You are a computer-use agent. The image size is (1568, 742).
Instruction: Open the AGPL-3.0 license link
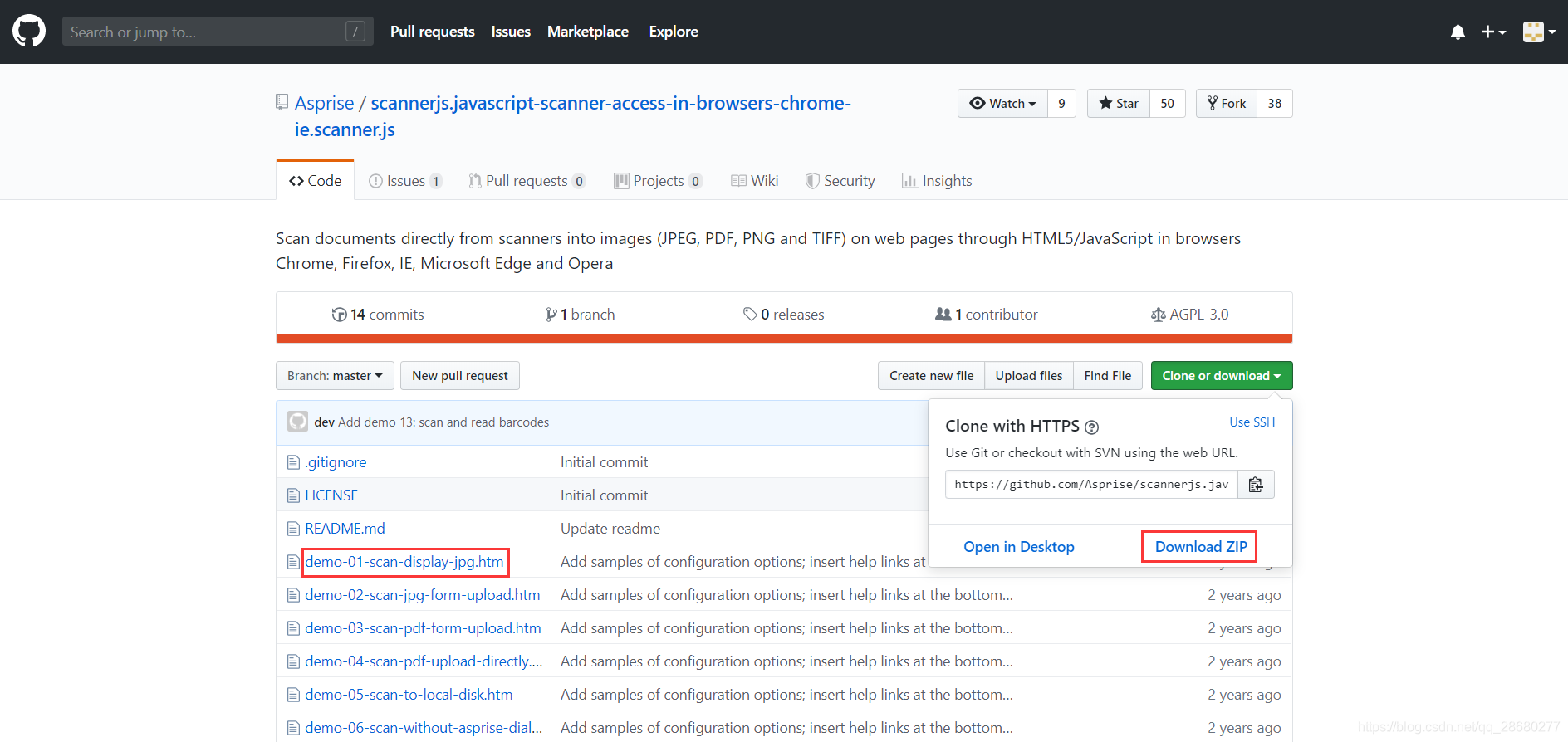pyautogui.click(x=1189, y=315)
